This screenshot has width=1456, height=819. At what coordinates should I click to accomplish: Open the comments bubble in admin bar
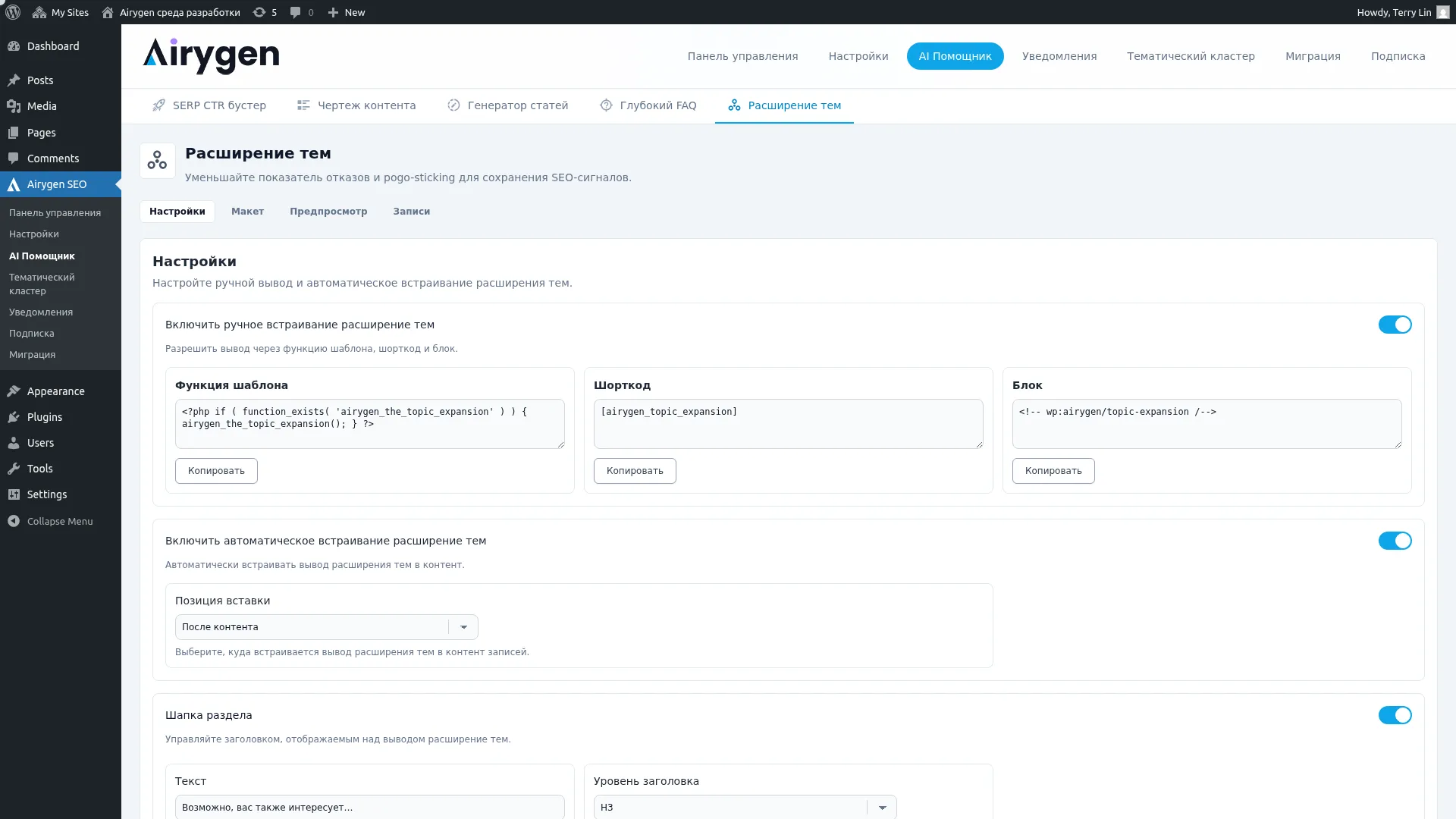(296, 12)
